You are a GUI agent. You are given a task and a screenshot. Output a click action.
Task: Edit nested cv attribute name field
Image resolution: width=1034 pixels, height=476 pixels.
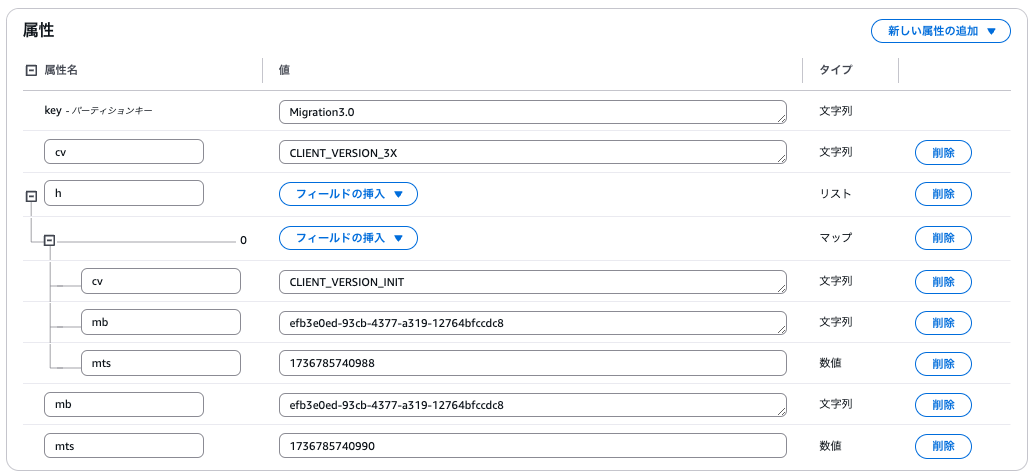(x=161, y=282)
